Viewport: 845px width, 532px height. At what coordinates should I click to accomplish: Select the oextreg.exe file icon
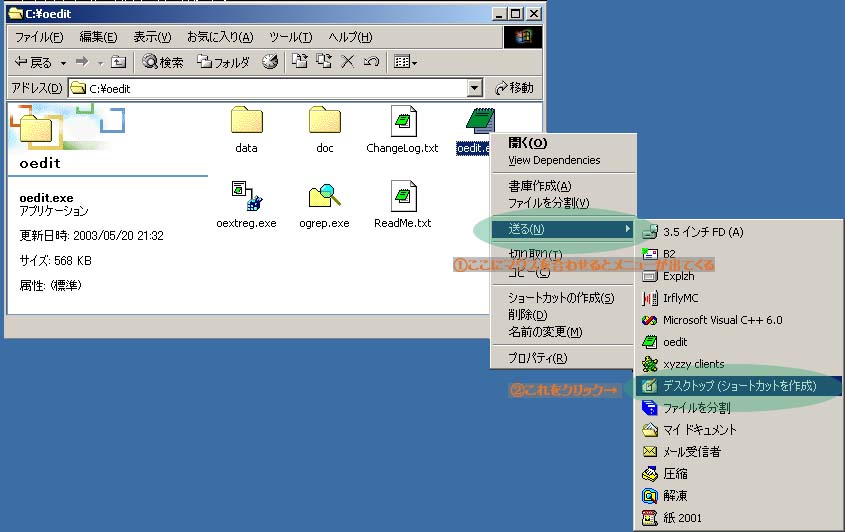point(245,195)
